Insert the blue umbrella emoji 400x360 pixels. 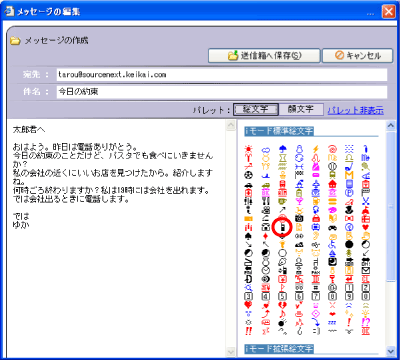[283, 149]
